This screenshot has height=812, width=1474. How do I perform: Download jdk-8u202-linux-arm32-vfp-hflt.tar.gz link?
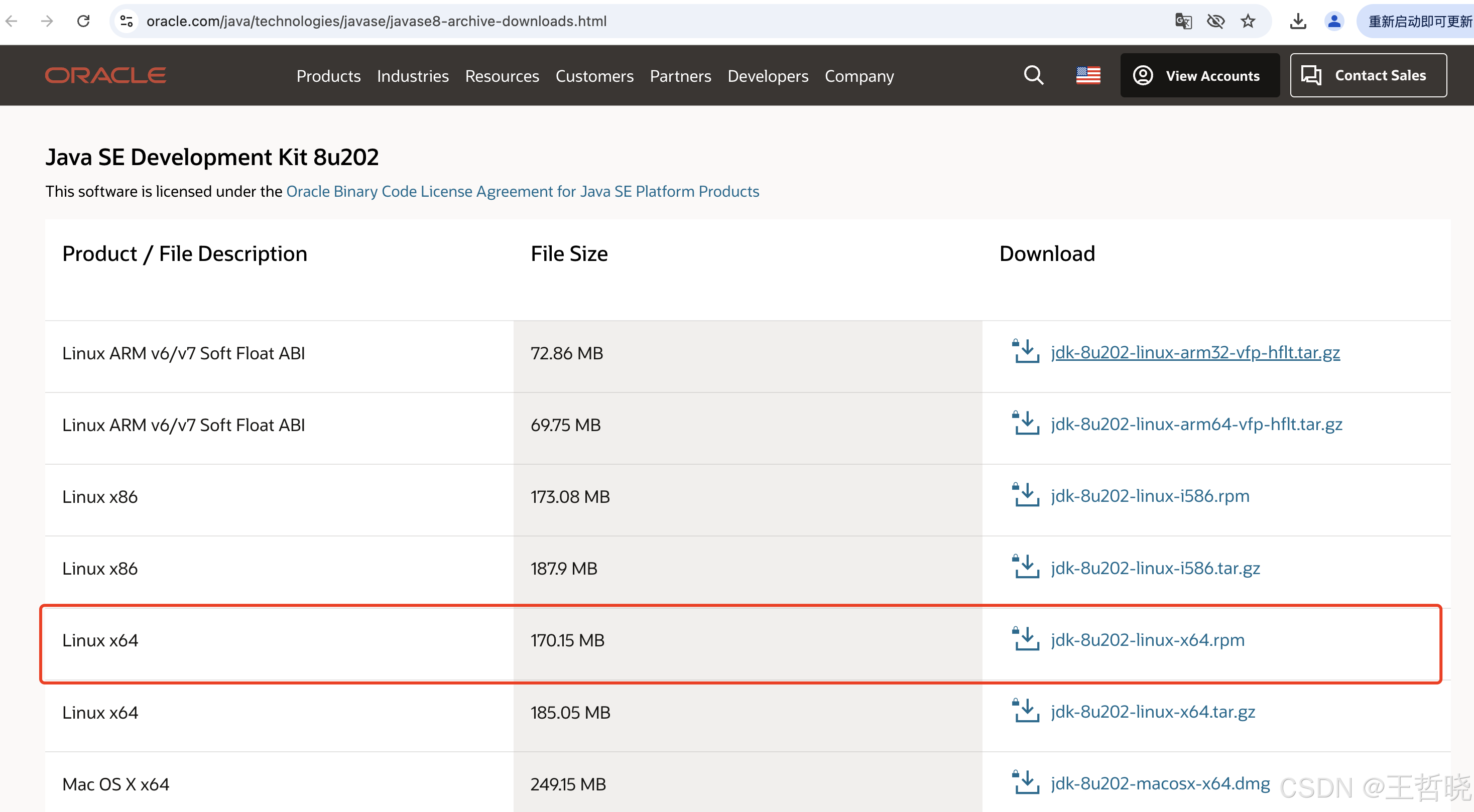click(x=1195, y=353)
